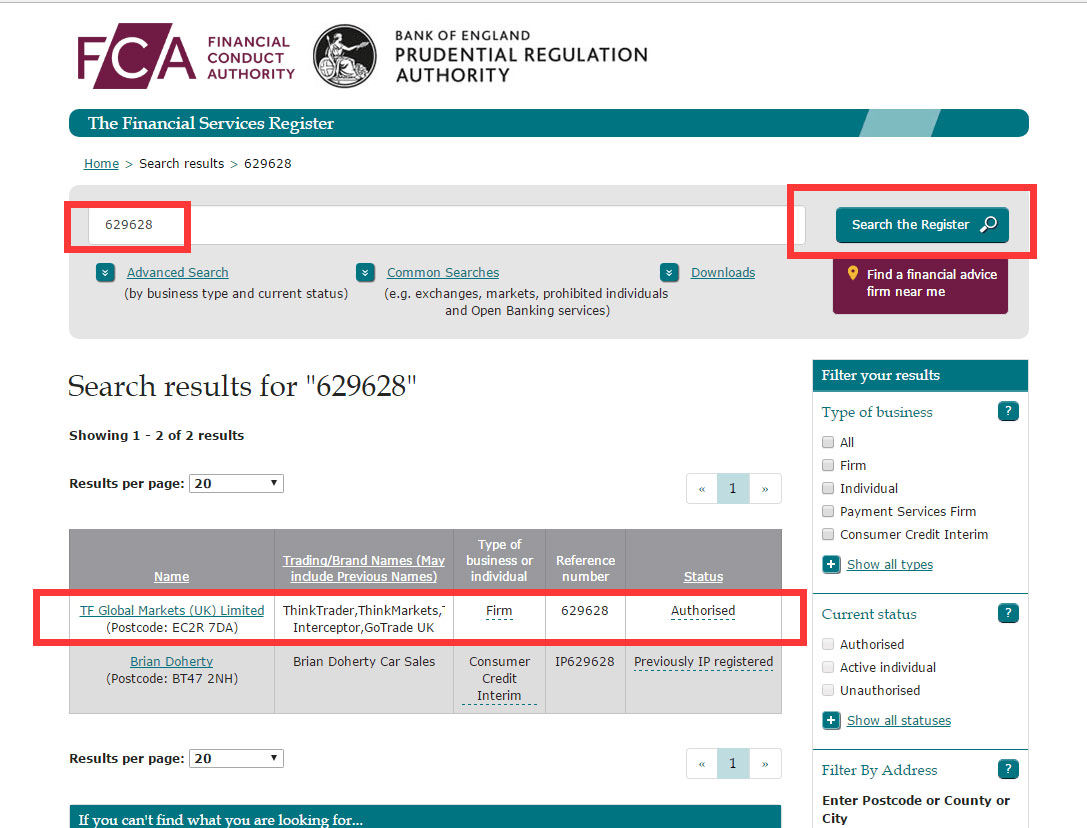Open the Advanced Search link
The width and height of the screenshot is (1087, 828).
pyautogui.click(x=177, y=273)
